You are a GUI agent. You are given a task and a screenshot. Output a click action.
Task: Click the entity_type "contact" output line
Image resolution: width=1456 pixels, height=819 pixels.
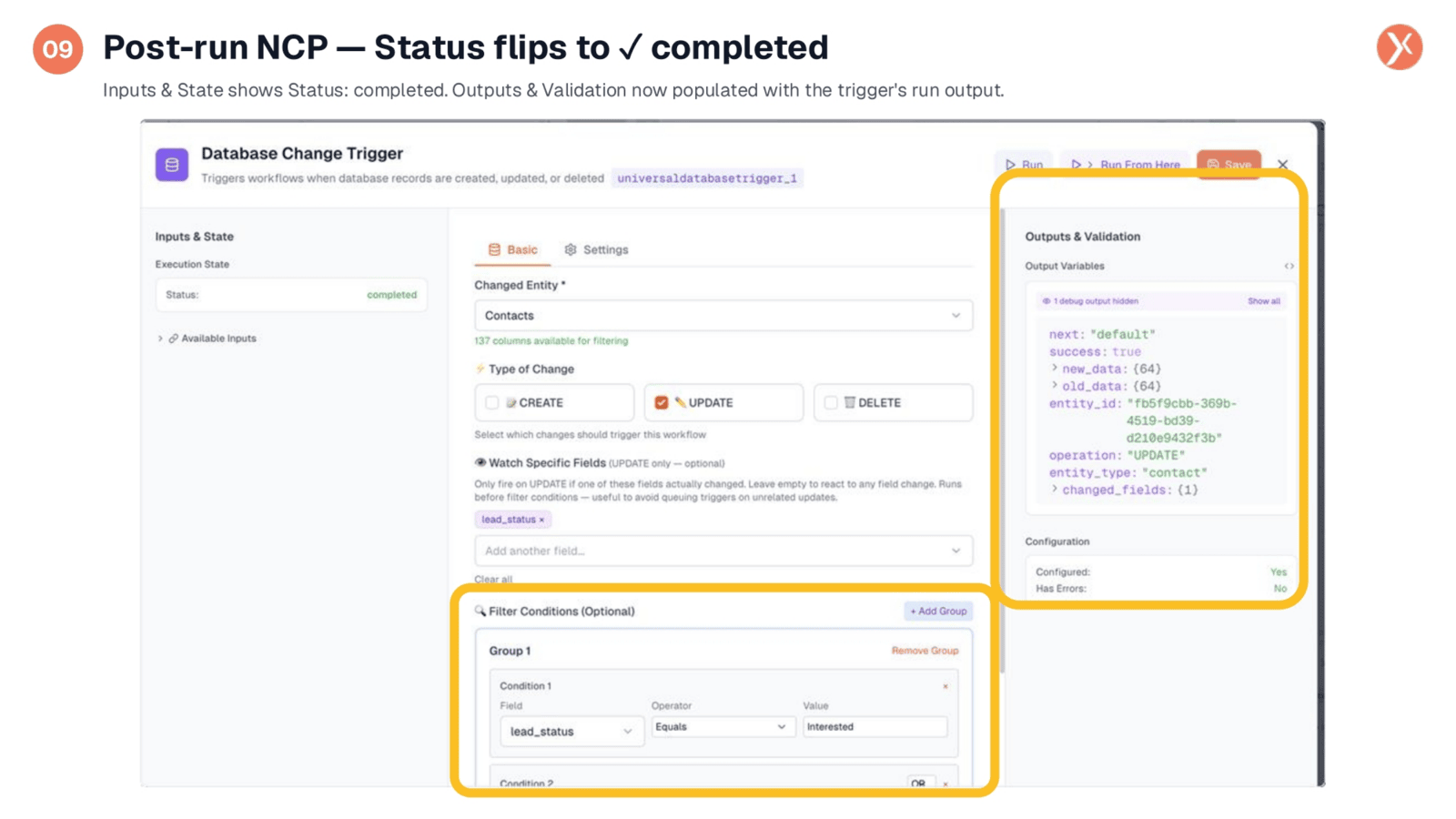point(1127,472)
